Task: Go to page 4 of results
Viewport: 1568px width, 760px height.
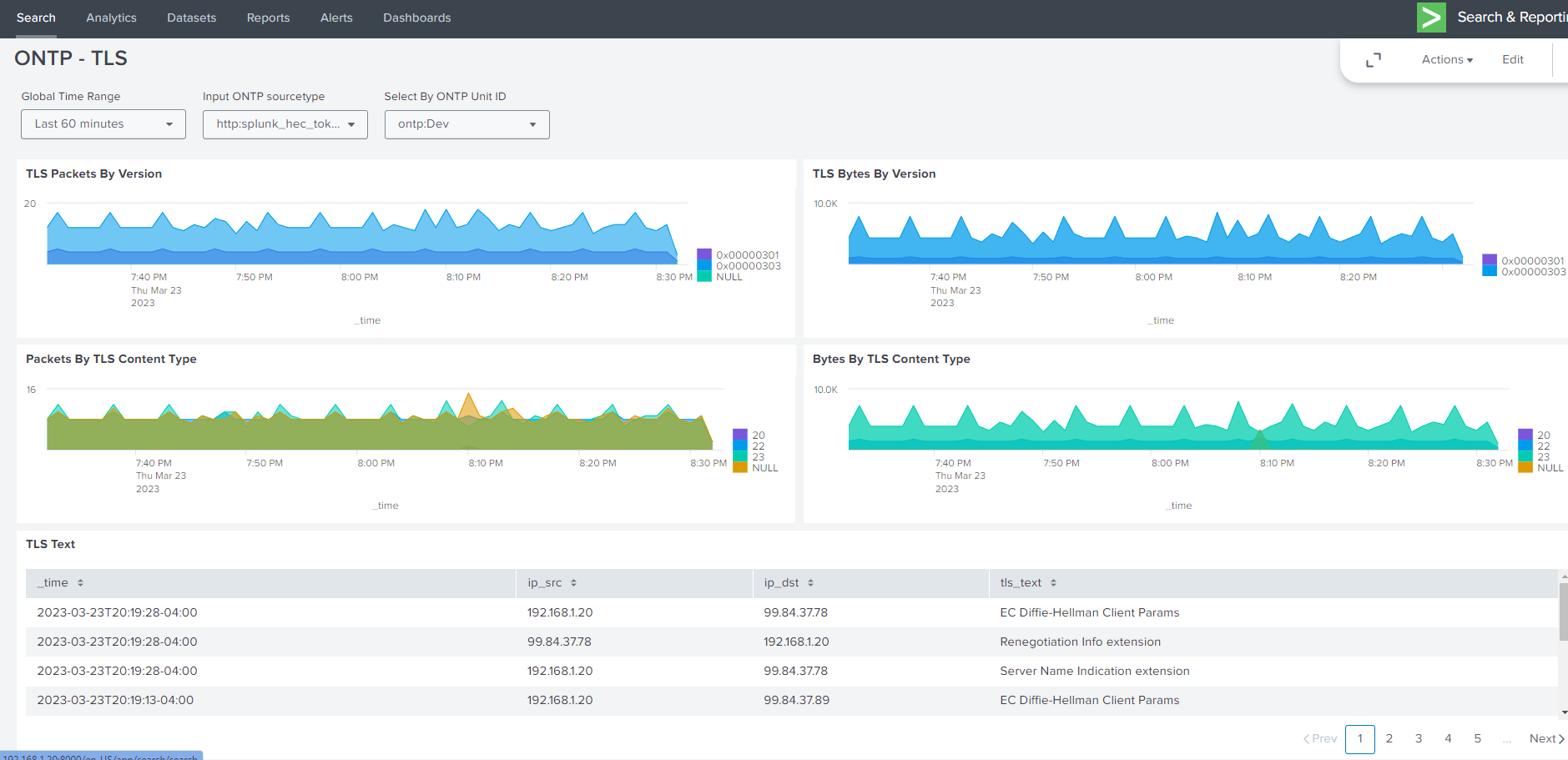Action: click(1448, 739)
